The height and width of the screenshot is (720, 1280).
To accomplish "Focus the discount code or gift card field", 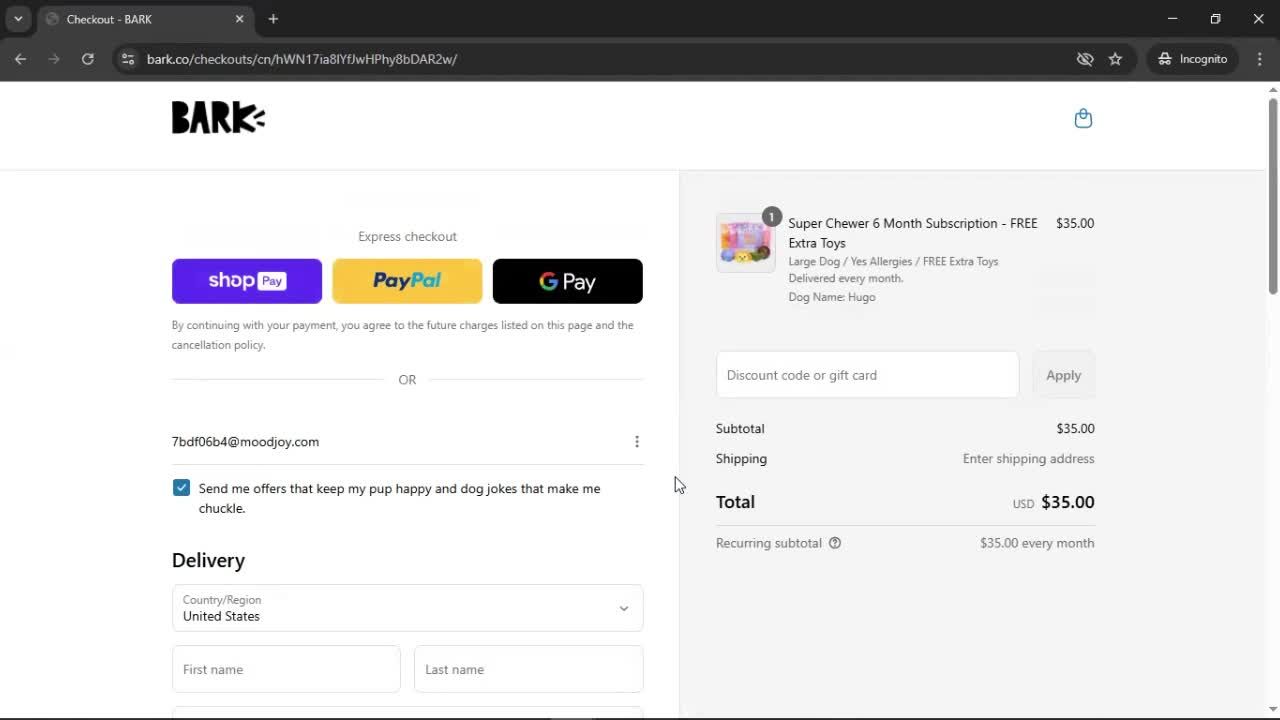I will click(x=867, y=375).
